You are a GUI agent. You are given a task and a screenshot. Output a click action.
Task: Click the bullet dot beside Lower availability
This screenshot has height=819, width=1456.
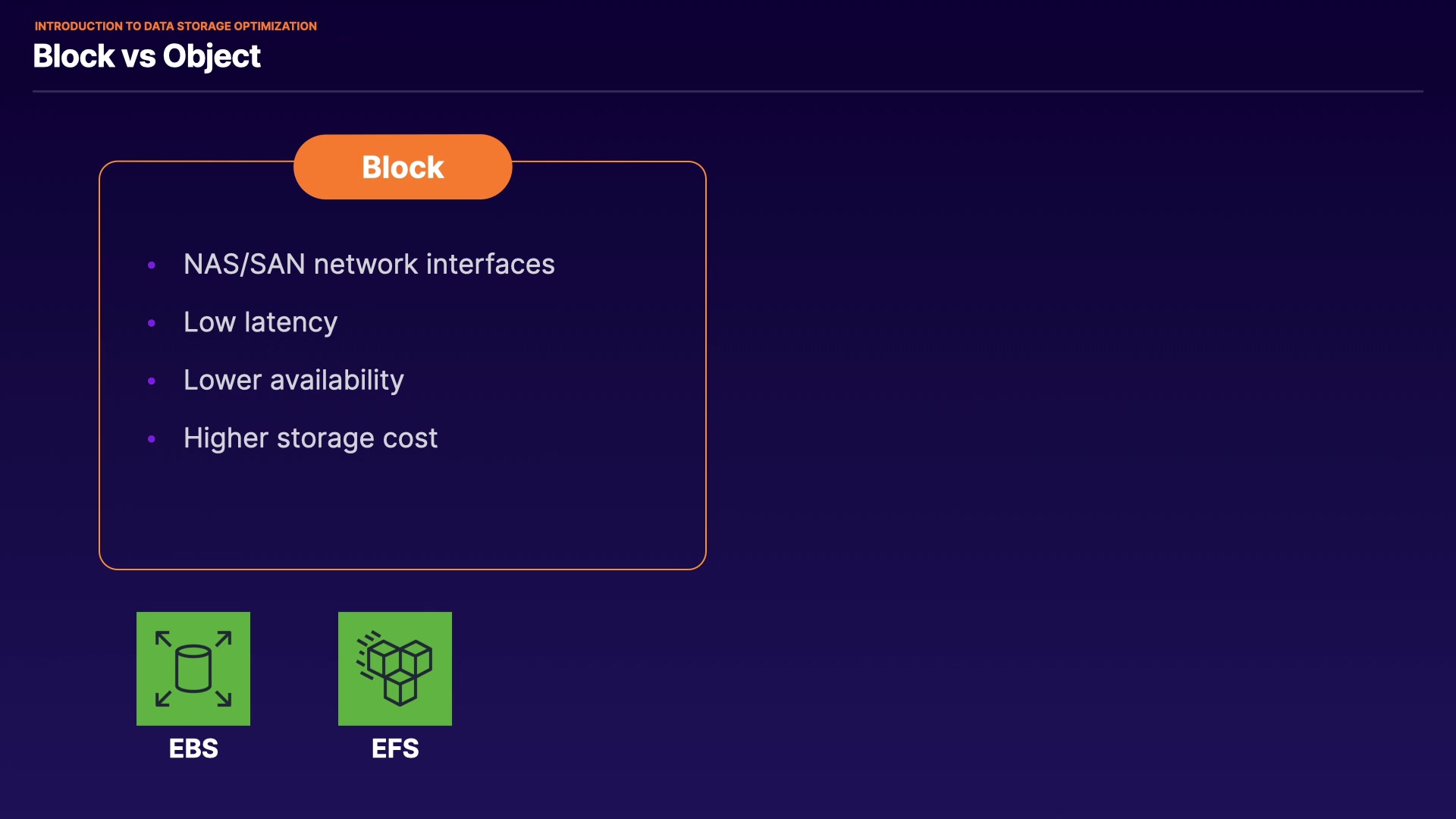click(x=152, y=381)
